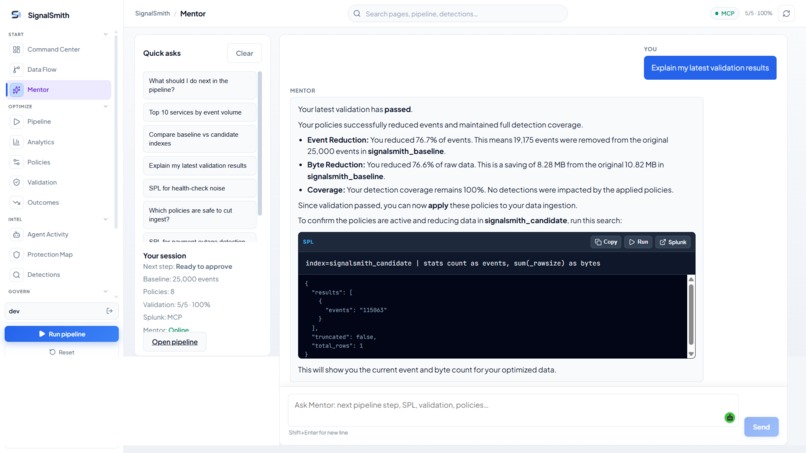The image size is (806, 453).
Task: Click the dev logout icon
Action: [x=109, y=311]
